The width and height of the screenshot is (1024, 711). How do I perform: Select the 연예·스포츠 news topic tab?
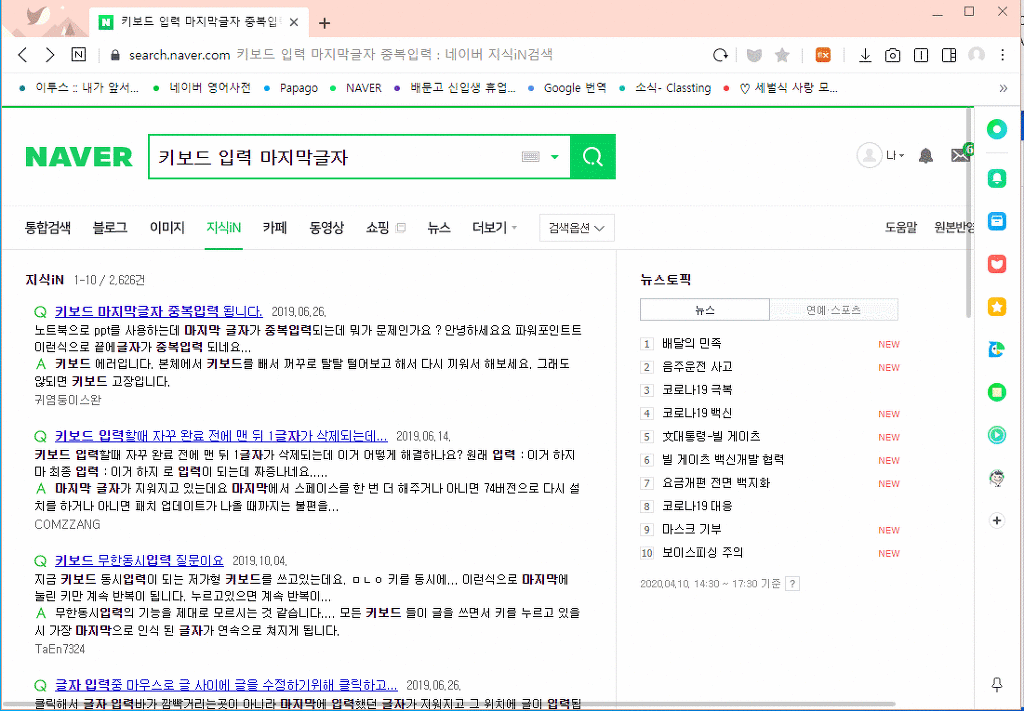click(833, 310)
